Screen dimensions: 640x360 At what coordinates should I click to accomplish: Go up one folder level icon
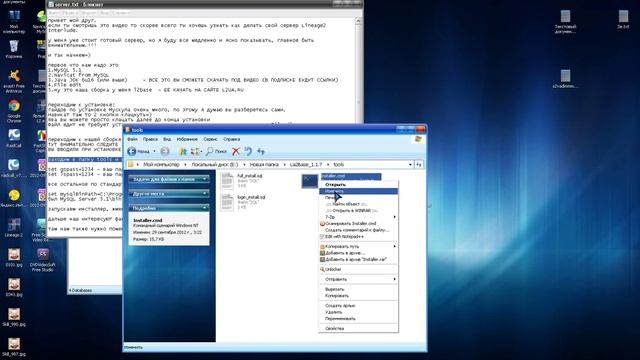pyautogui.click(x=182, y=151)
